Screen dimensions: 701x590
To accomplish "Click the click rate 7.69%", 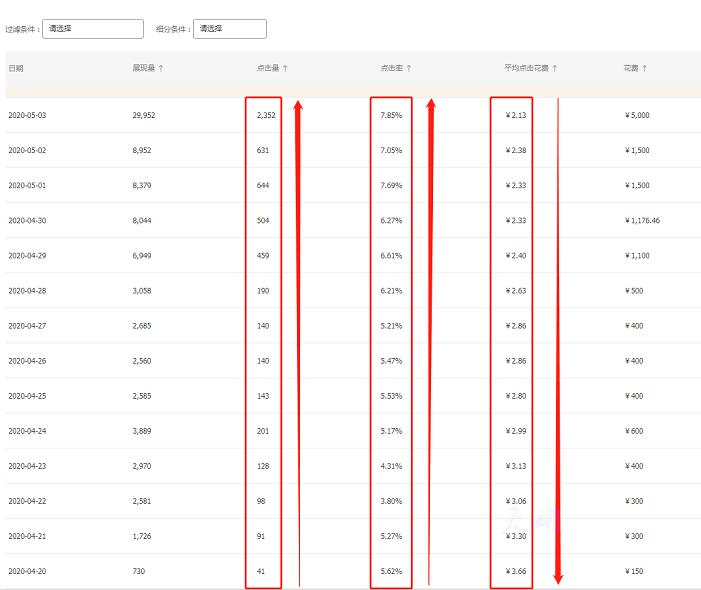I will pos(391,185).
